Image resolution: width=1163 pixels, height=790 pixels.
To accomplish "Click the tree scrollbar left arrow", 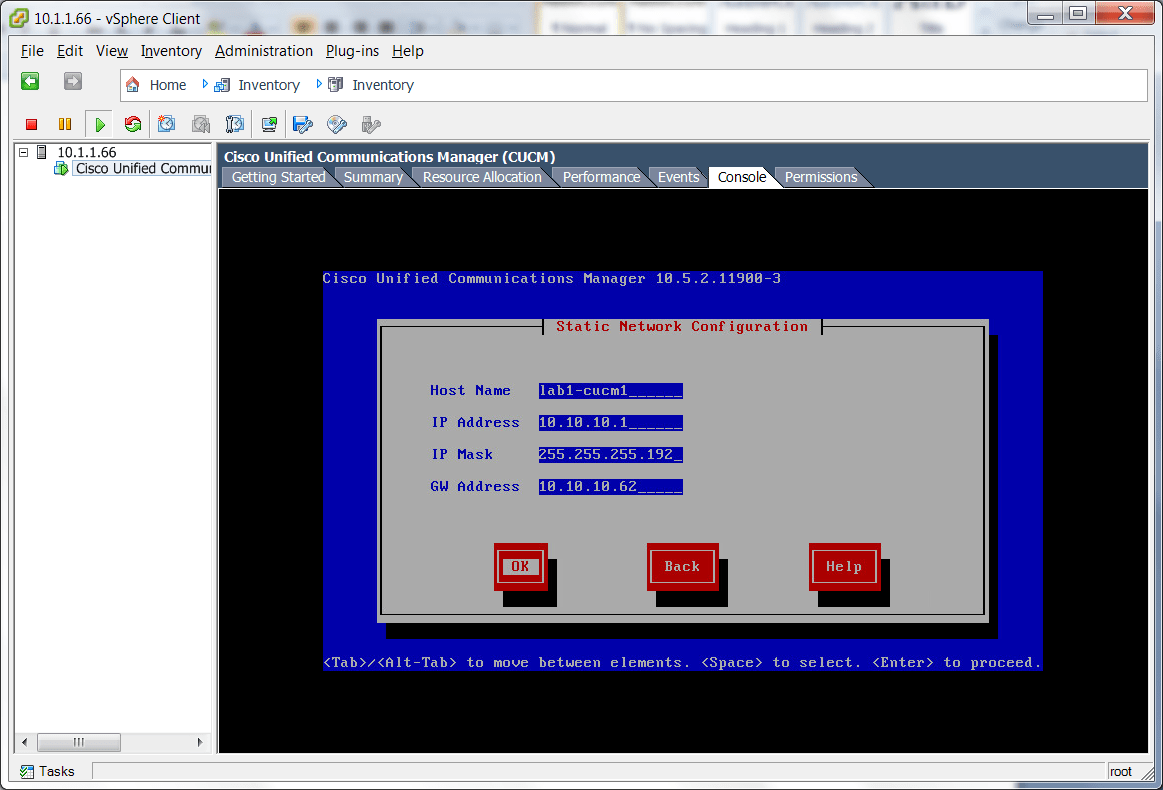I will [24, 743].
